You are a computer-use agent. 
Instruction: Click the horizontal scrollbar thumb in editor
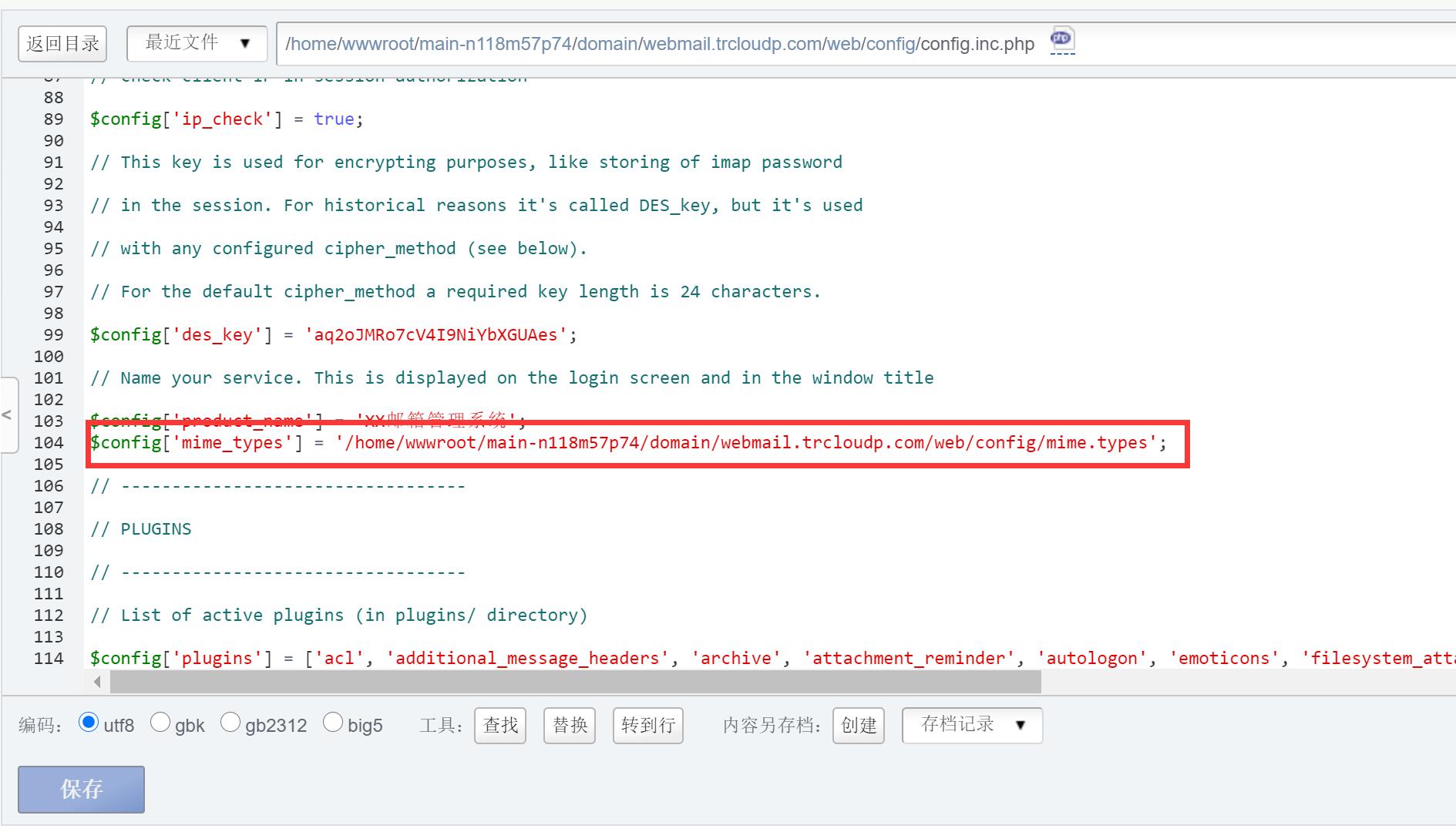coord(575,682)
